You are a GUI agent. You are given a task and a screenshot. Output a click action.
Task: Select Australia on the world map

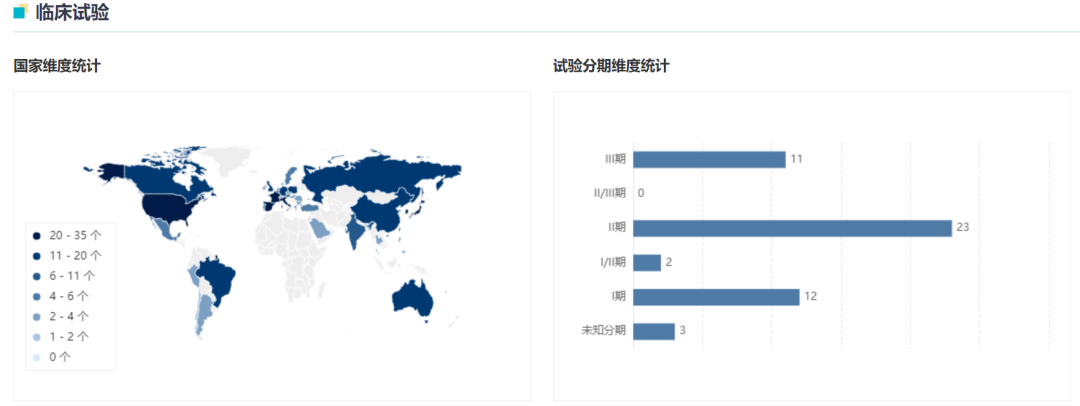pos(415,295)
